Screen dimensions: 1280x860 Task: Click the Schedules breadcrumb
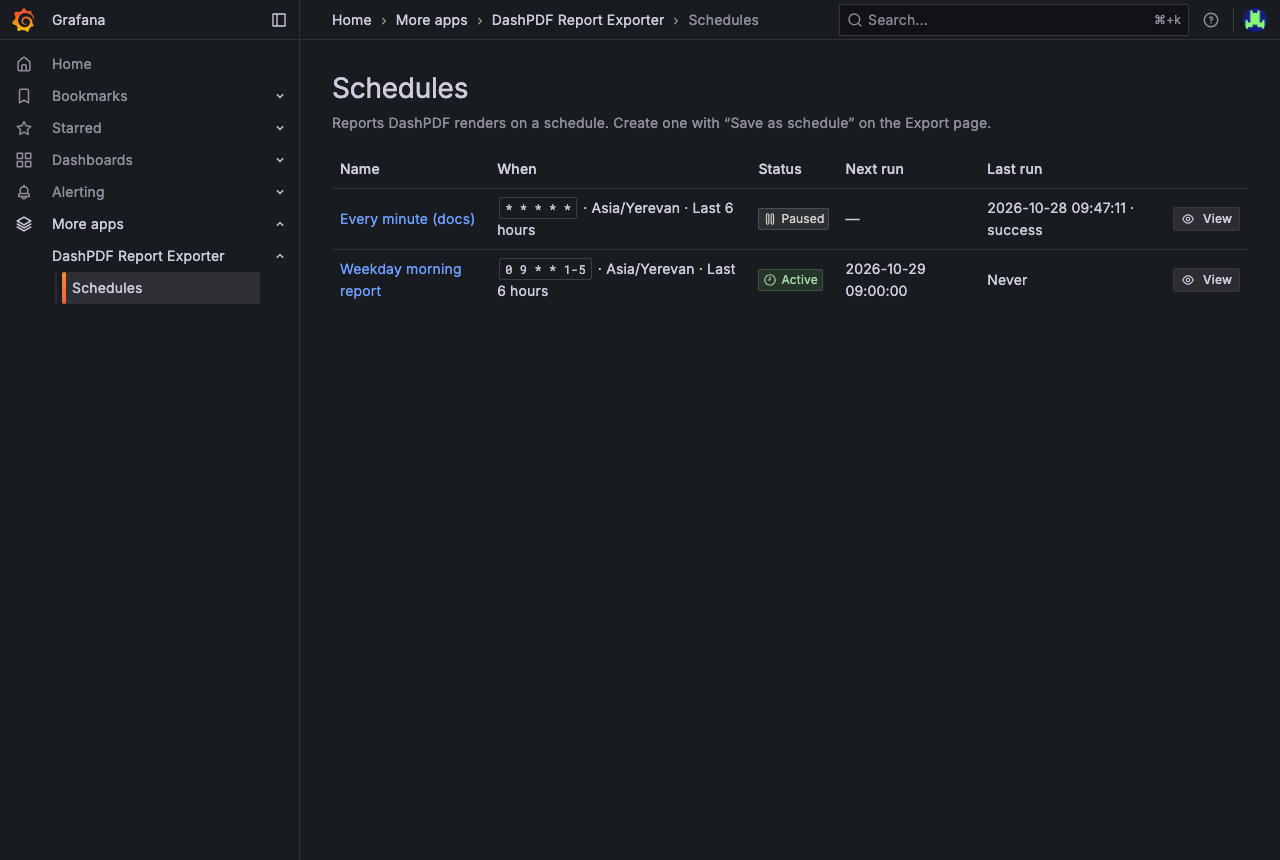(x=723, y=20)
